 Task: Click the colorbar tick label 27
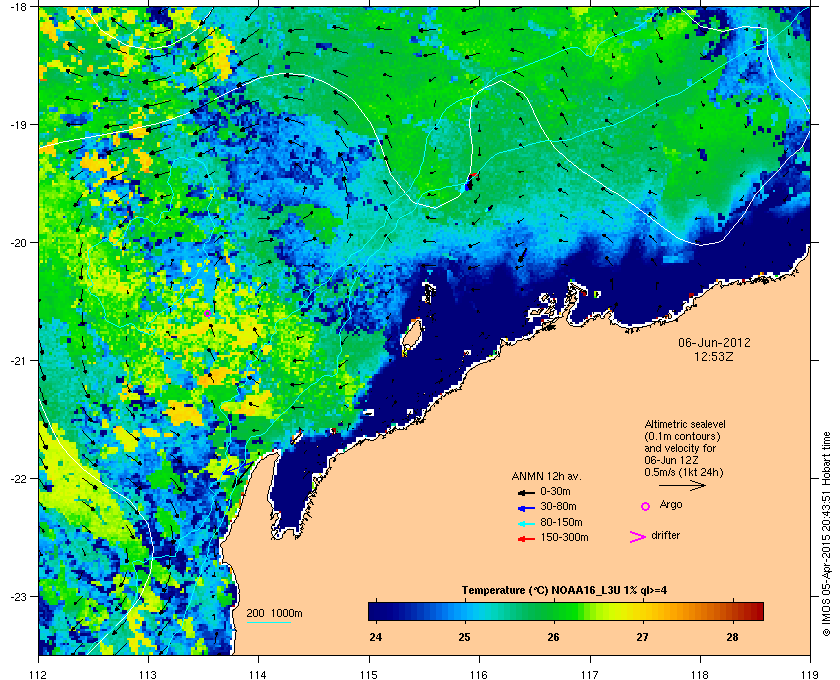pos(642,637)
